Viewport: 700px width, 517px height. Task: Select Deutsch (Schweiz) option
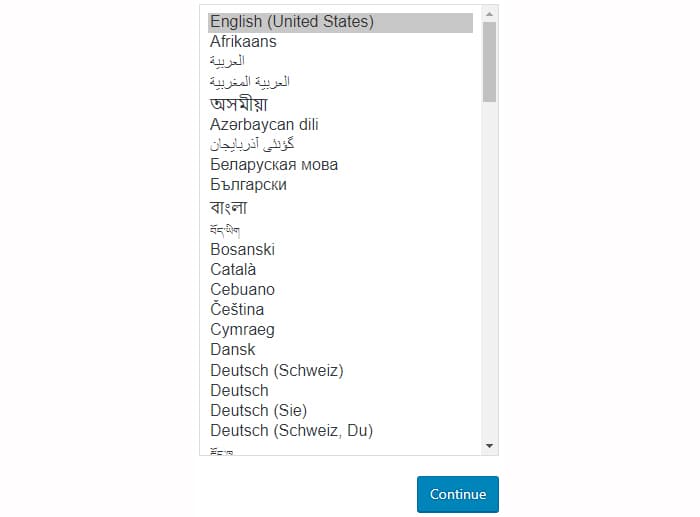pyautogui.click(x=340, y=371)
